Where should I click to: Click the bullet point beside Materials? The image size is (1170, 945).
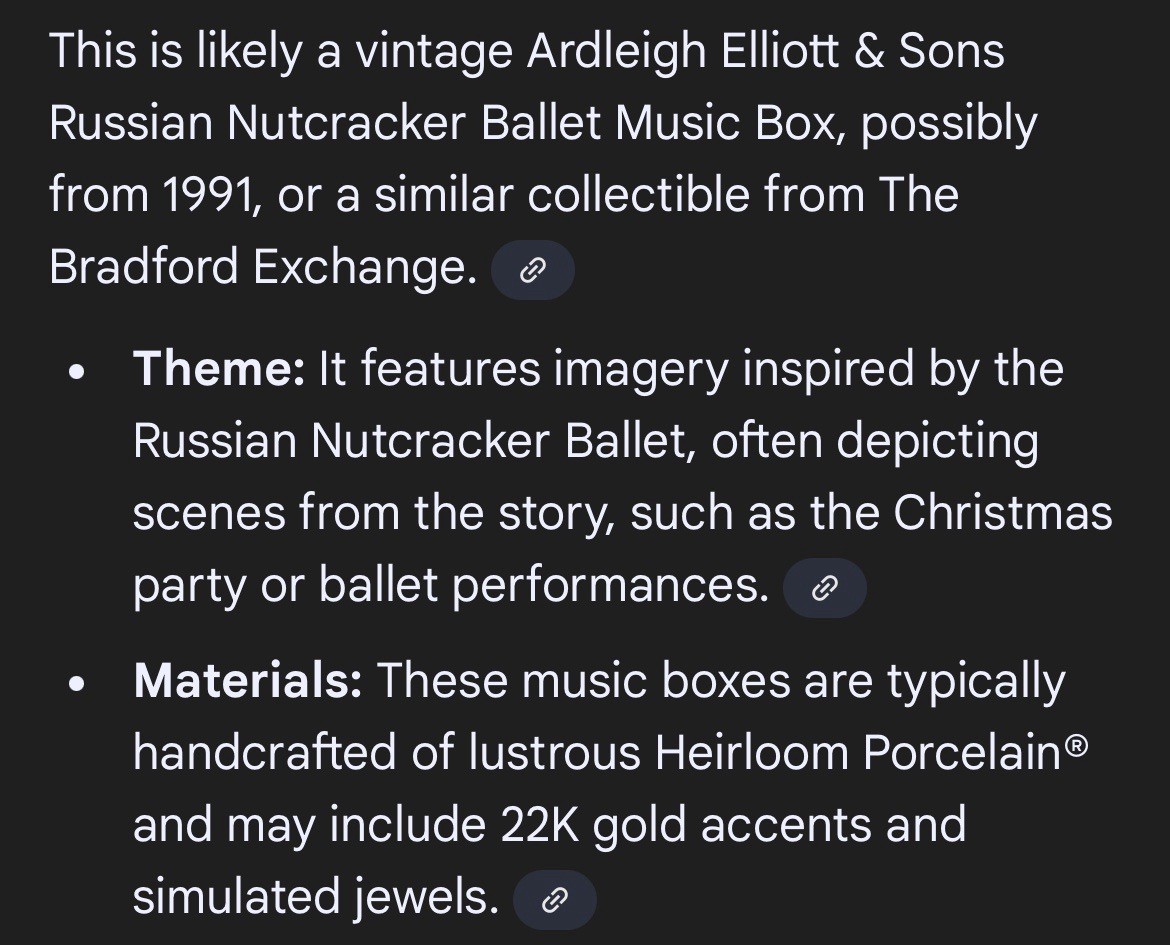click(77, 682)
